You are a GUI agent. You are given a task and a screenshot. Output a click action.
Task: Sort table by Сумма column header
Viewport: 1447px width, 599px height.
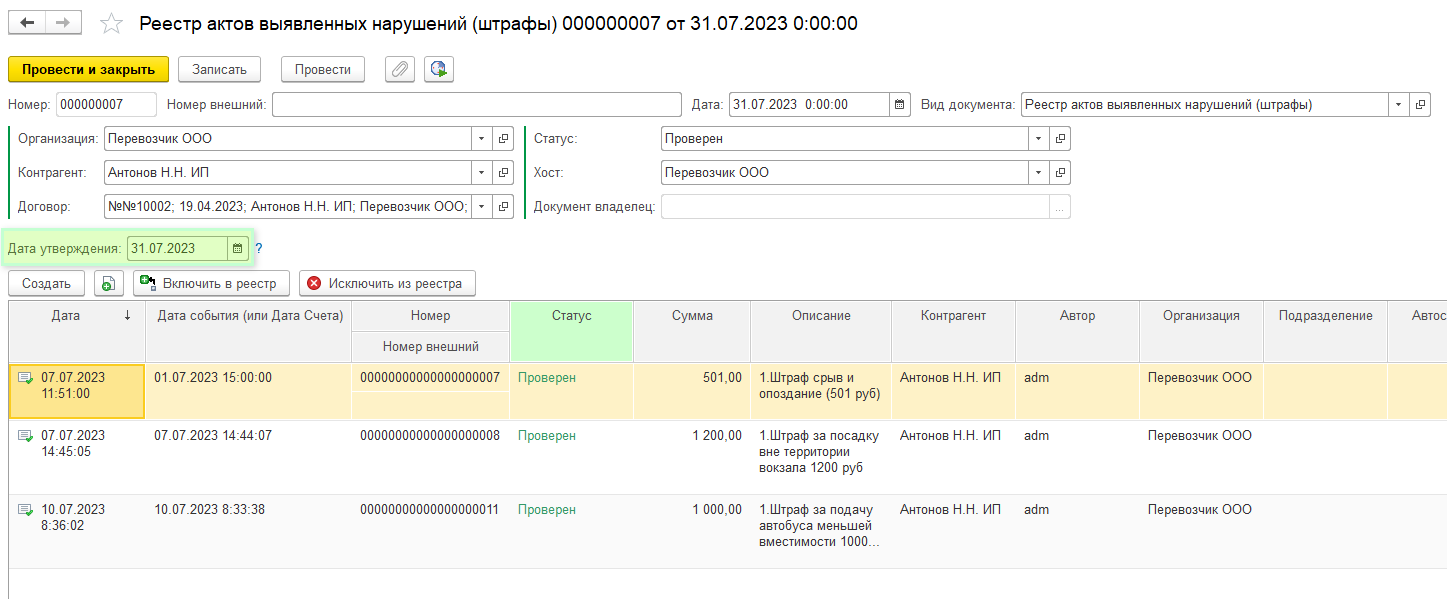tap(691, 316)
